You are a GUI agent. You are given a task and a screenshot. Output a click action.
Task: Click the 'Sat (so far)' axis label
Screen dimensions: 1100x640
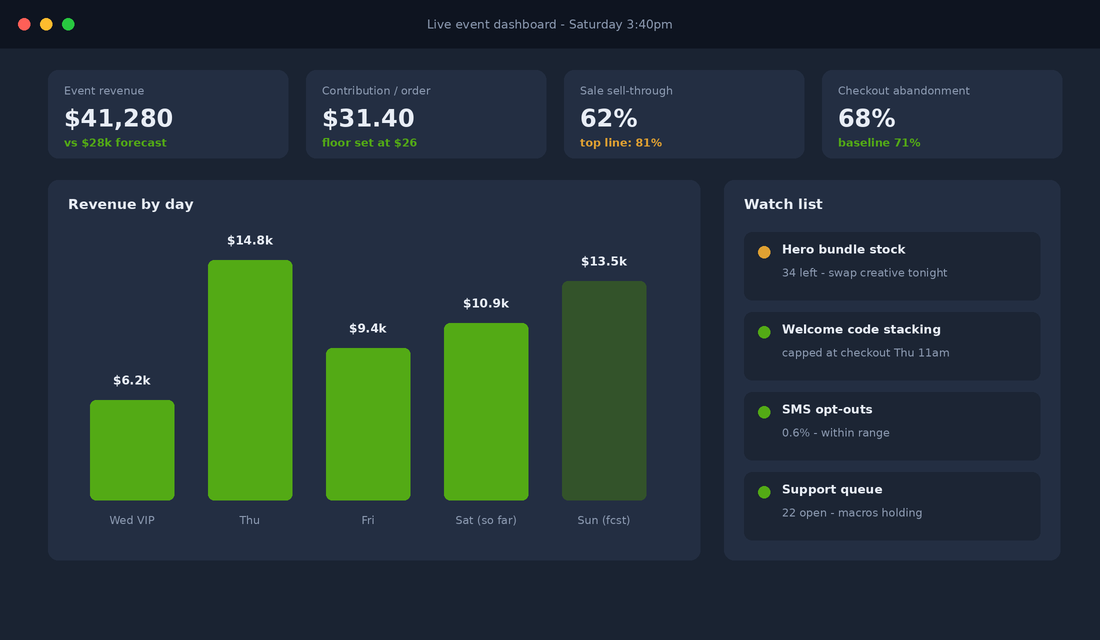click(485, 520)
